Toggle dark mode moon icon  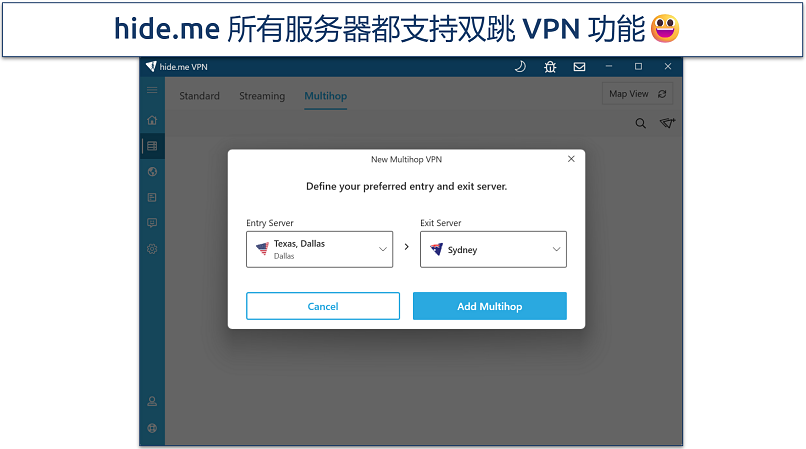tap(520, 66)
